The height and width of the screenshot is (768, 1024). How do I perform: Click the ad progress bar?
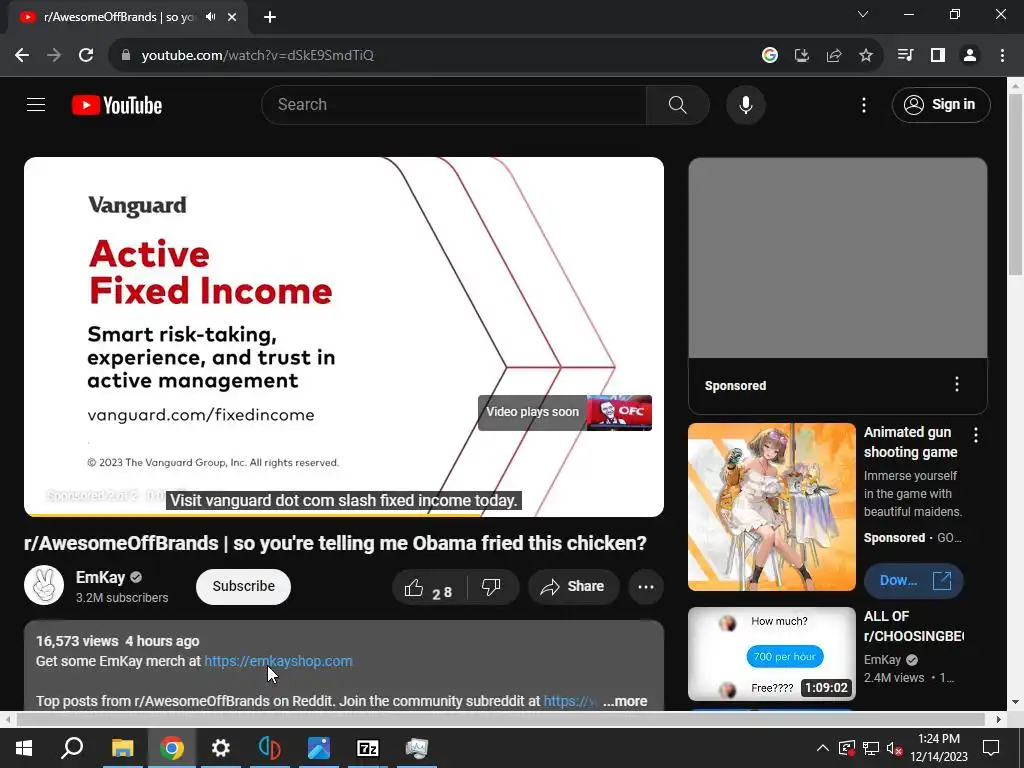tap(344, 515)
